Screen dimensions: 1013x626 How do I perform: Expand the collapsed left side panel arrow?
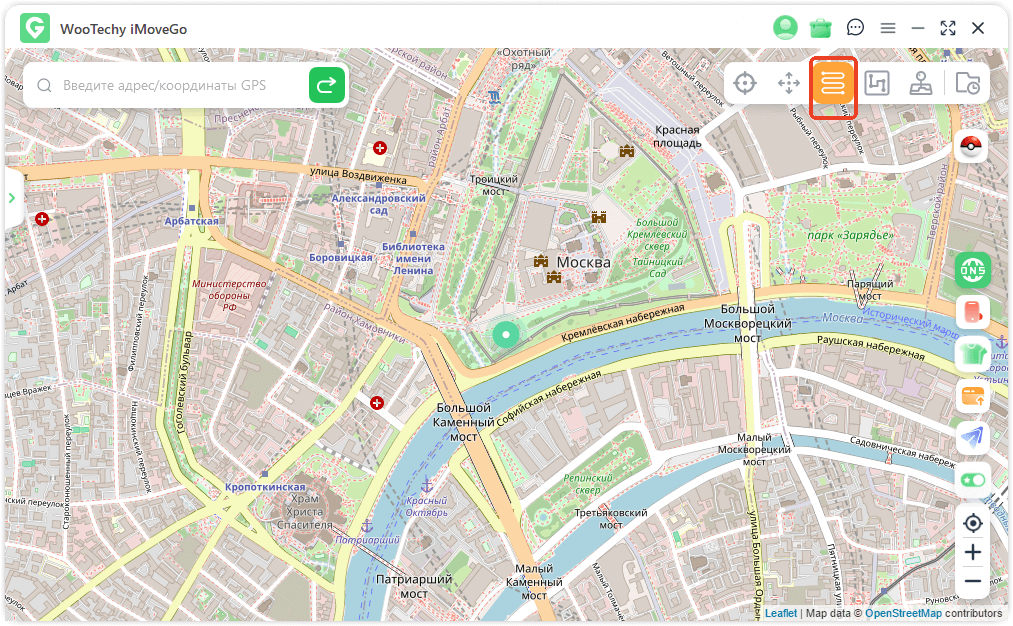coord(12,198)
